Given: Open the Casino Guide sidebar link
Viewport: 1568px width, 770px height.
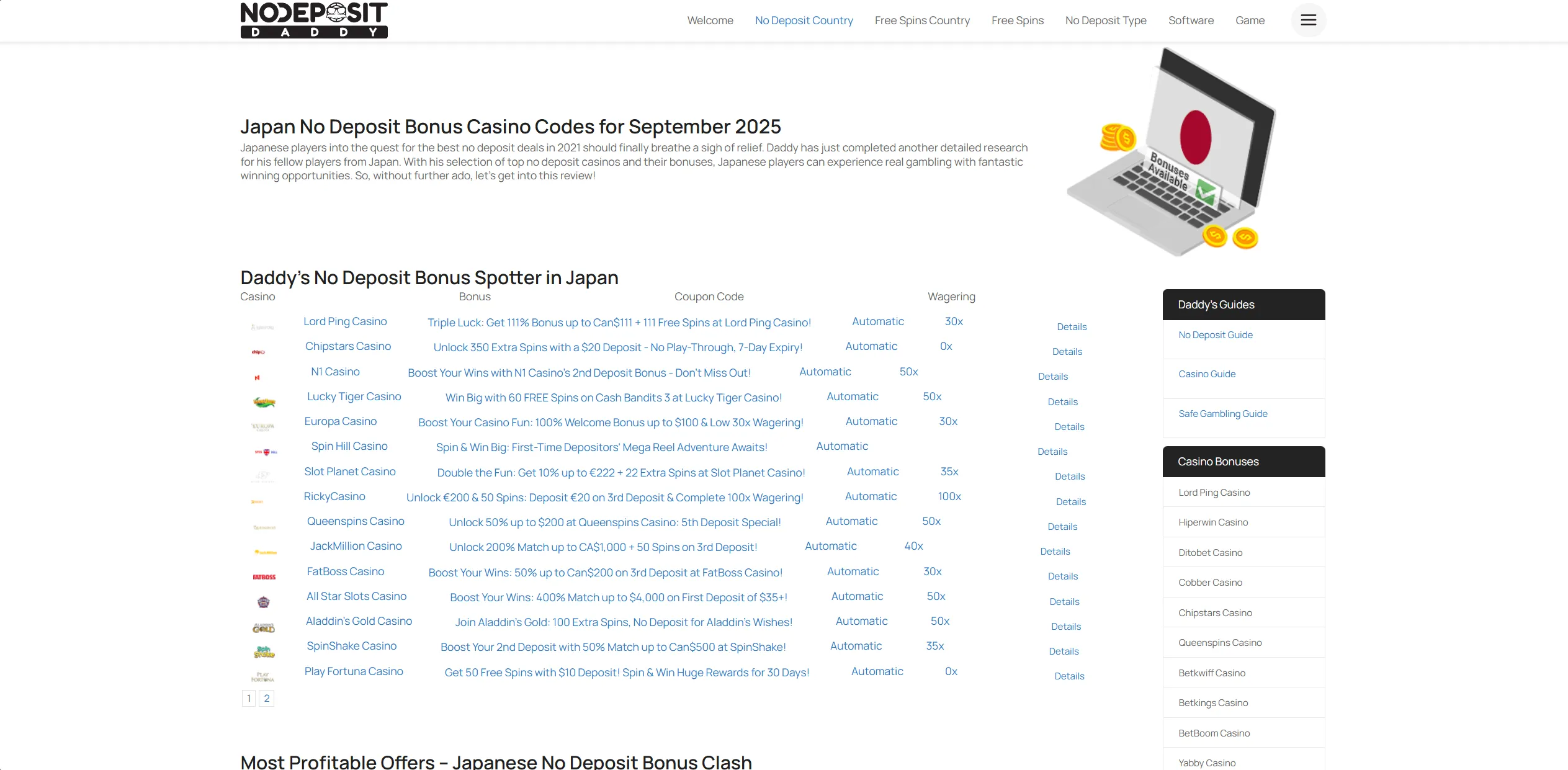Looking at the screenshot, I should 1207,374.
